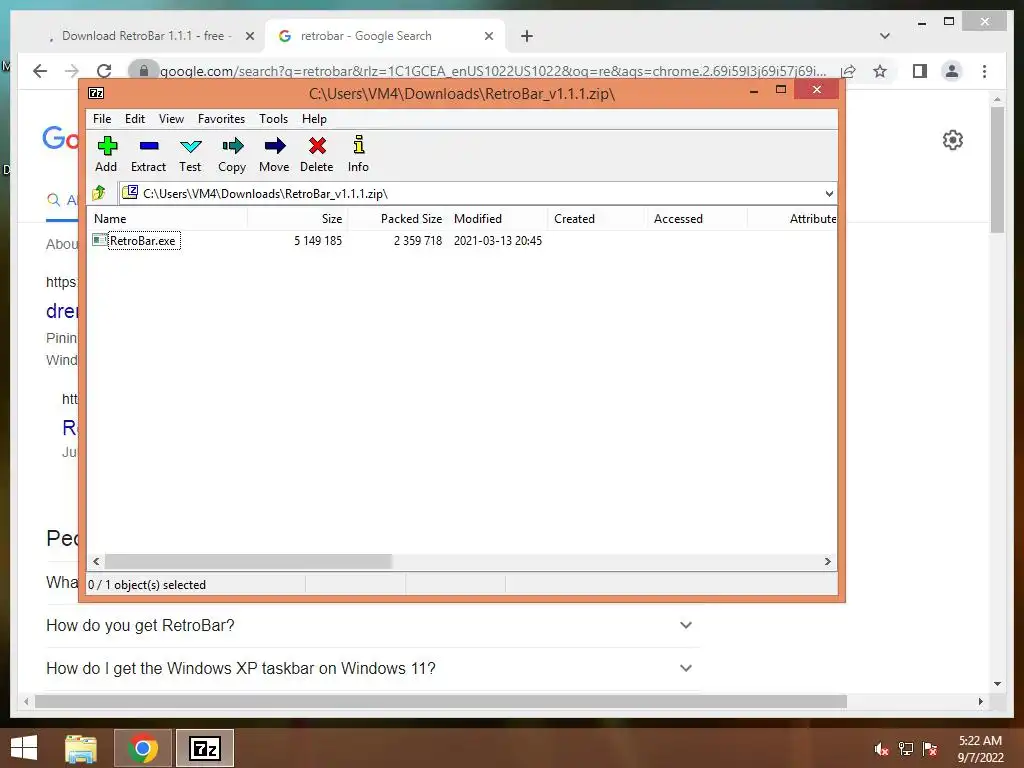Select the RetroBar.exe file icon

(x=99, y=240)
